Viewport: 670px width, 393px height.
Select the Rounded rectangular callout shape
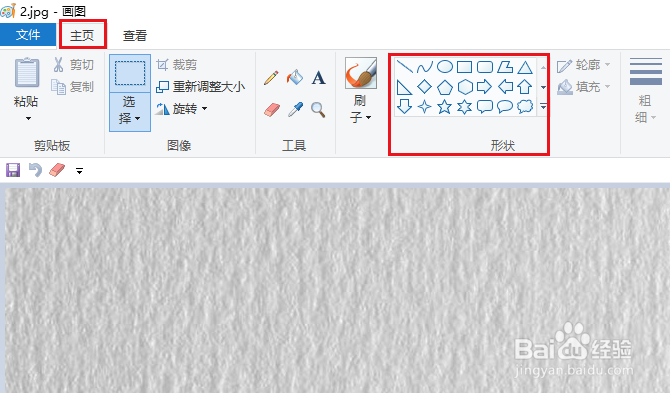pos(485,106)
